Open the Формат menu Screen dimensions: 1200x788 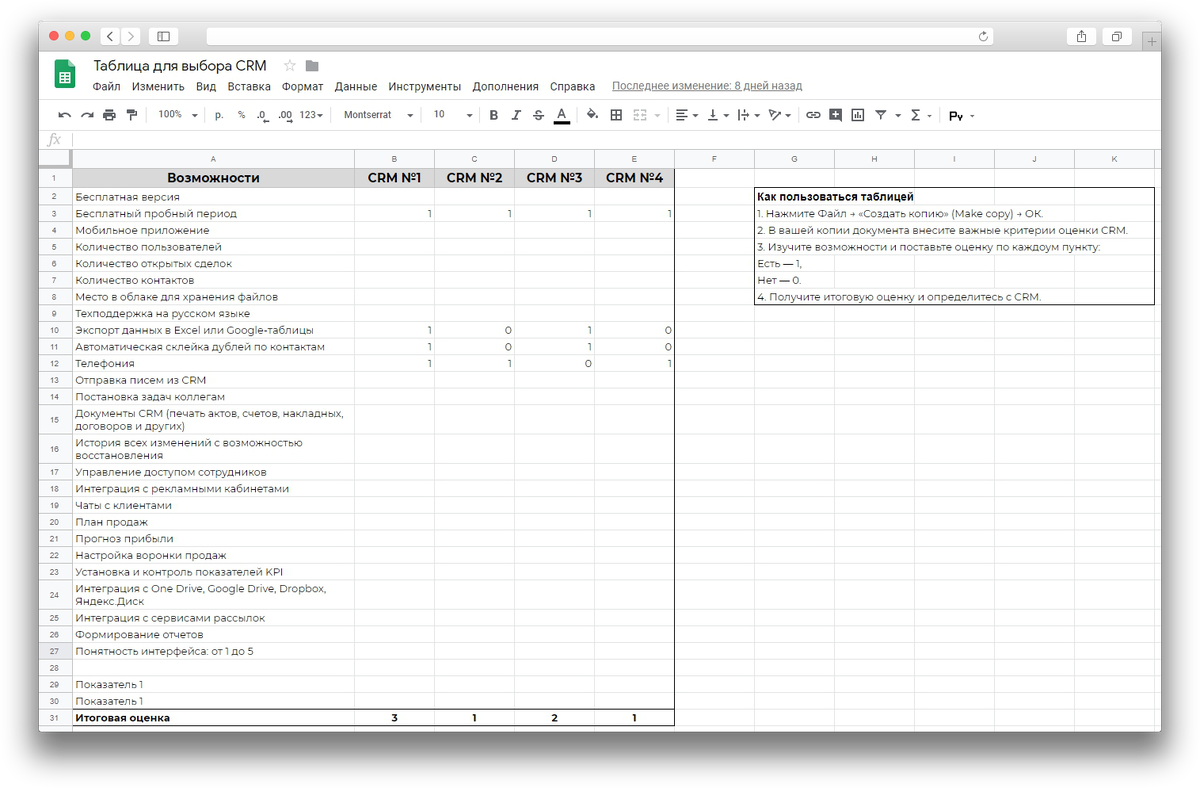(x=302, y=87)
